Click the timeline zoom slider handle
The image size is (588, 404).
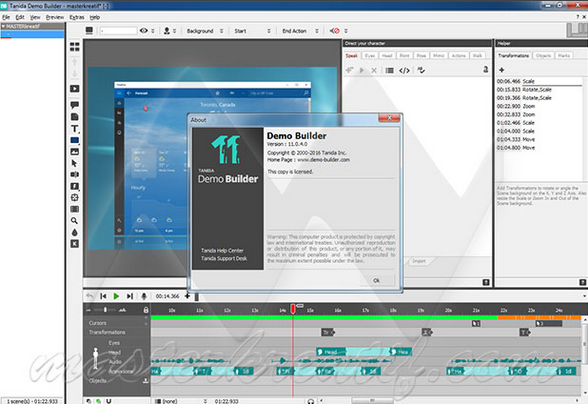(x=105, y=310)
